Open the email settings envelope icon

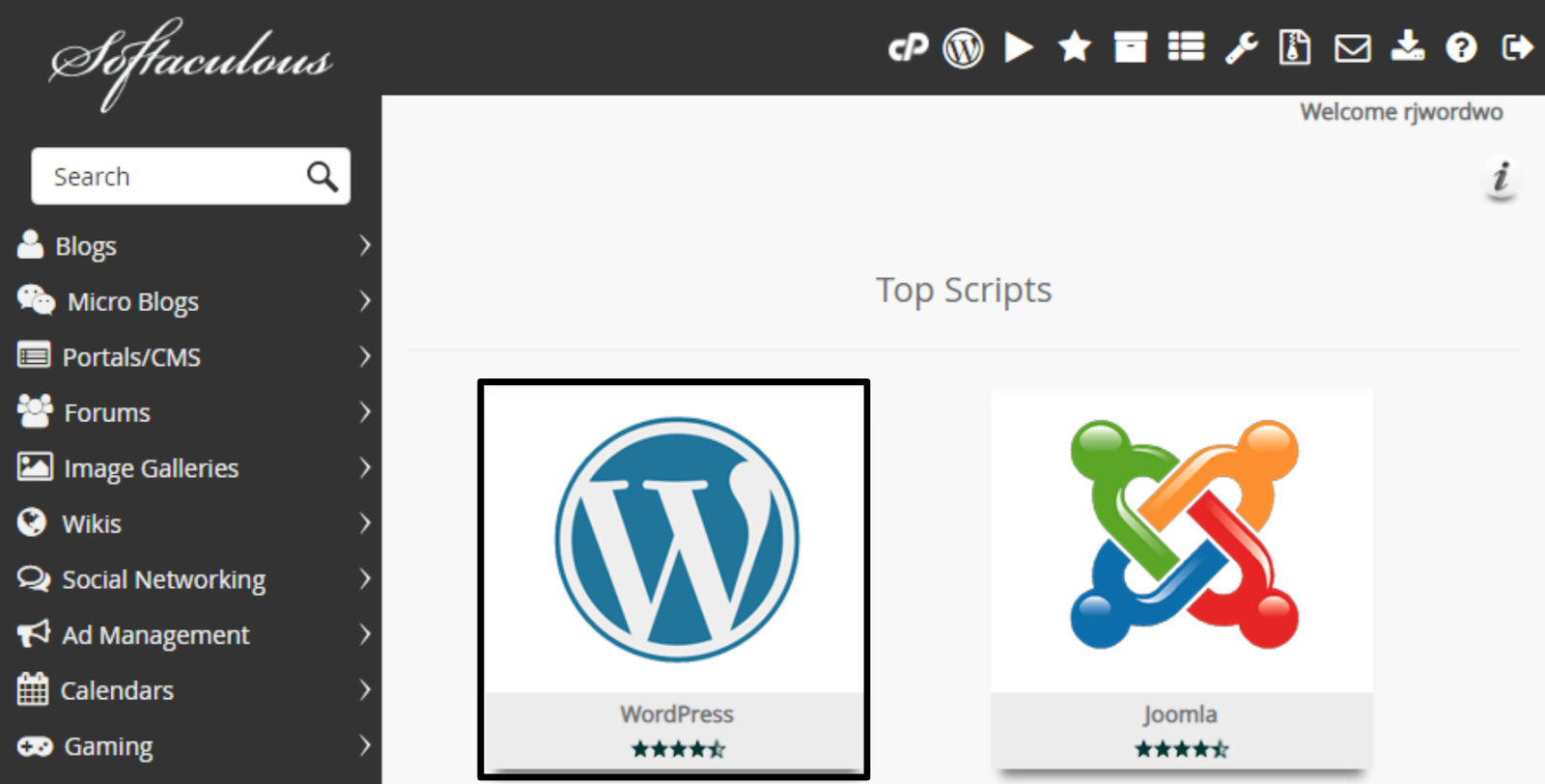pyautogui.click(x=1352, y=47)
